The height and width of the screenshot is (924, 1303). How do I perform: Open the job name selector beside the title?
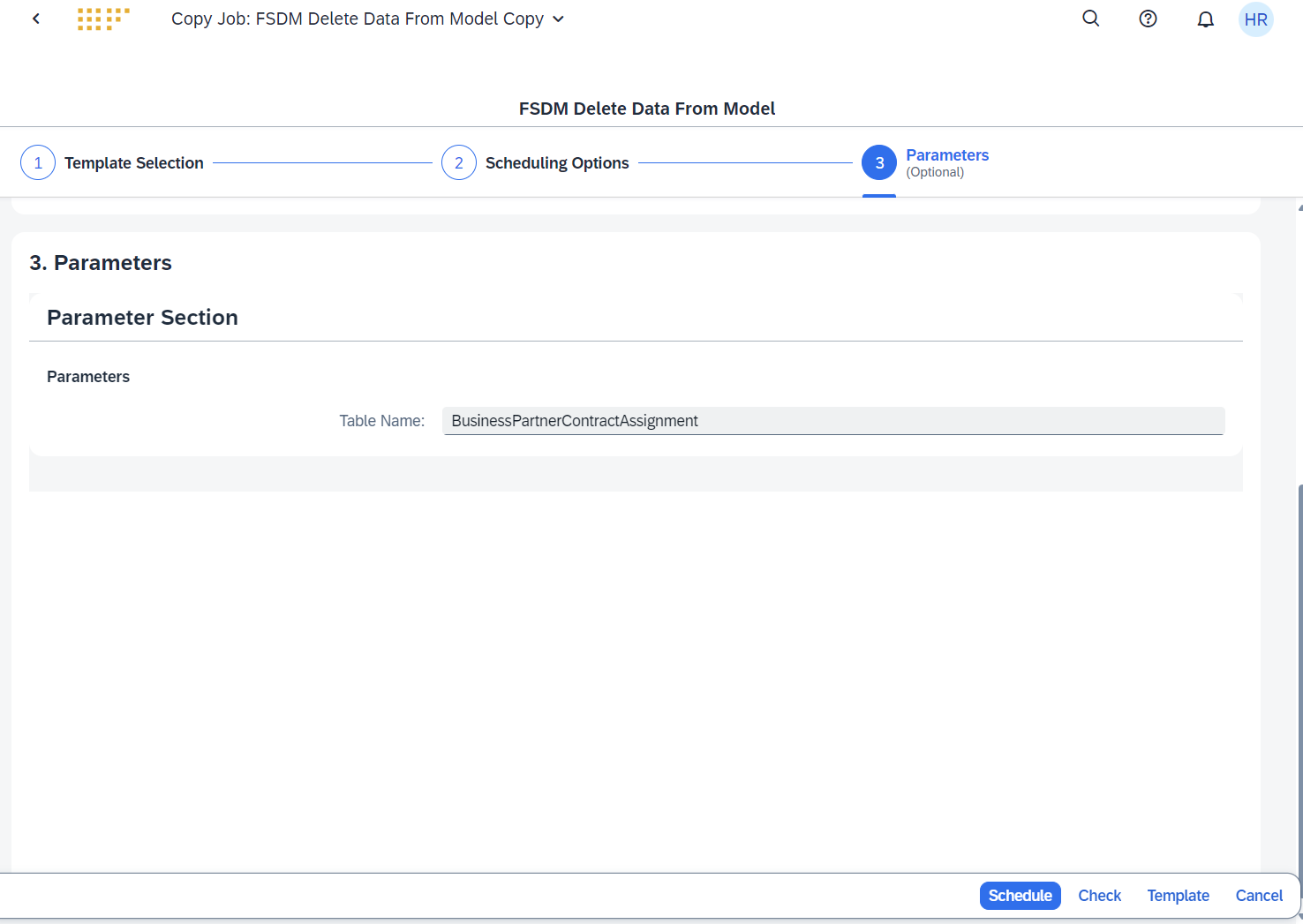(557, 19)
